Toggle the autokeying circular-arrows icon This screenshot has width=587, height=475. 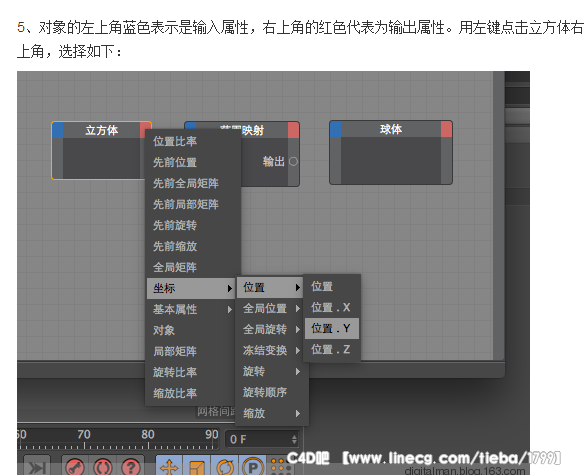pyautogui.click(x=103, y=467)
